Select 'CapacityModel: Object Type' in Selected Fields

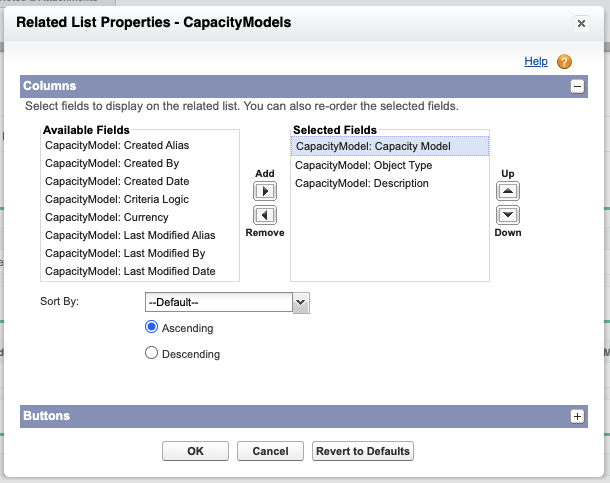pos(390,165)
